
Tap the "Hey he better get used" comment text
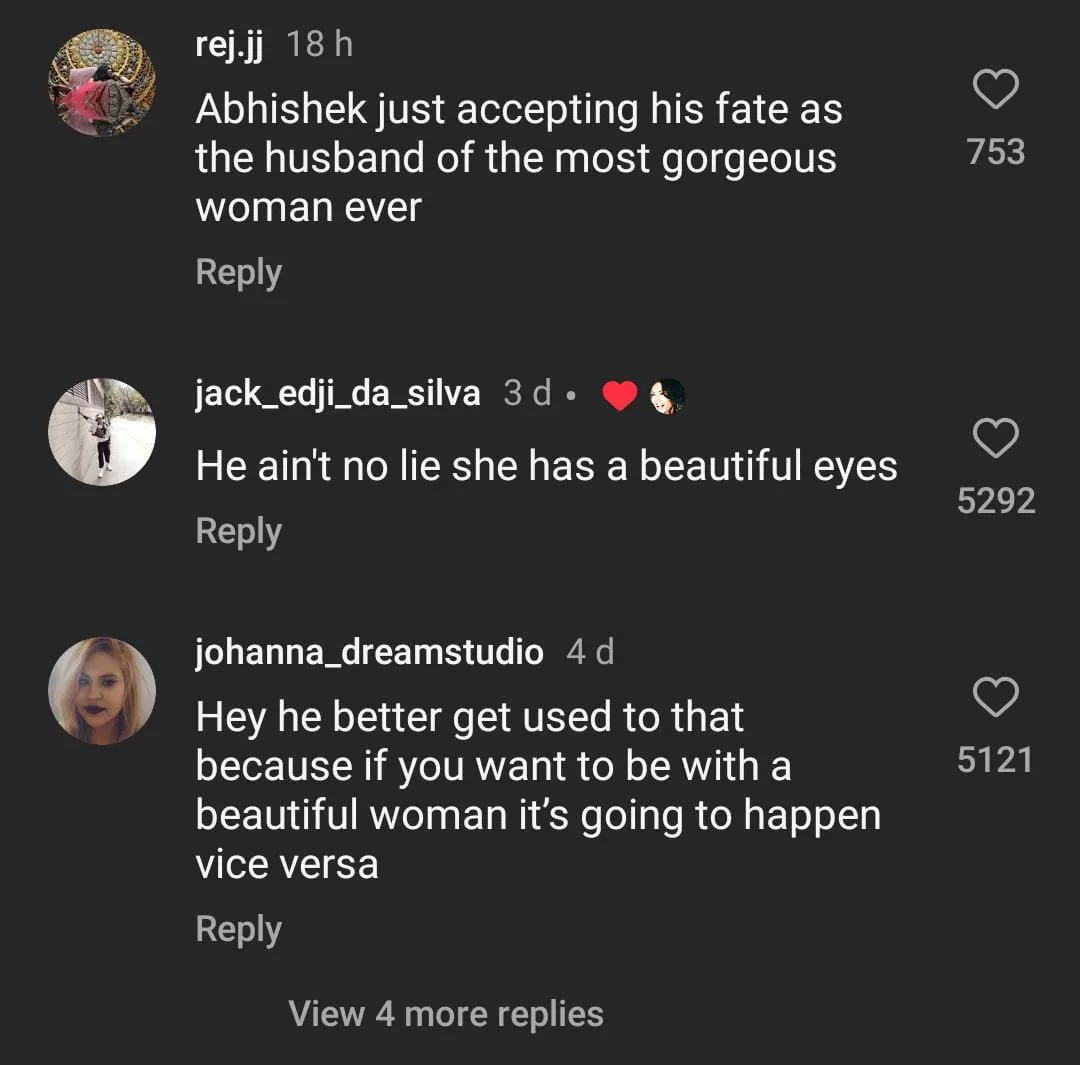coord(537,790)
